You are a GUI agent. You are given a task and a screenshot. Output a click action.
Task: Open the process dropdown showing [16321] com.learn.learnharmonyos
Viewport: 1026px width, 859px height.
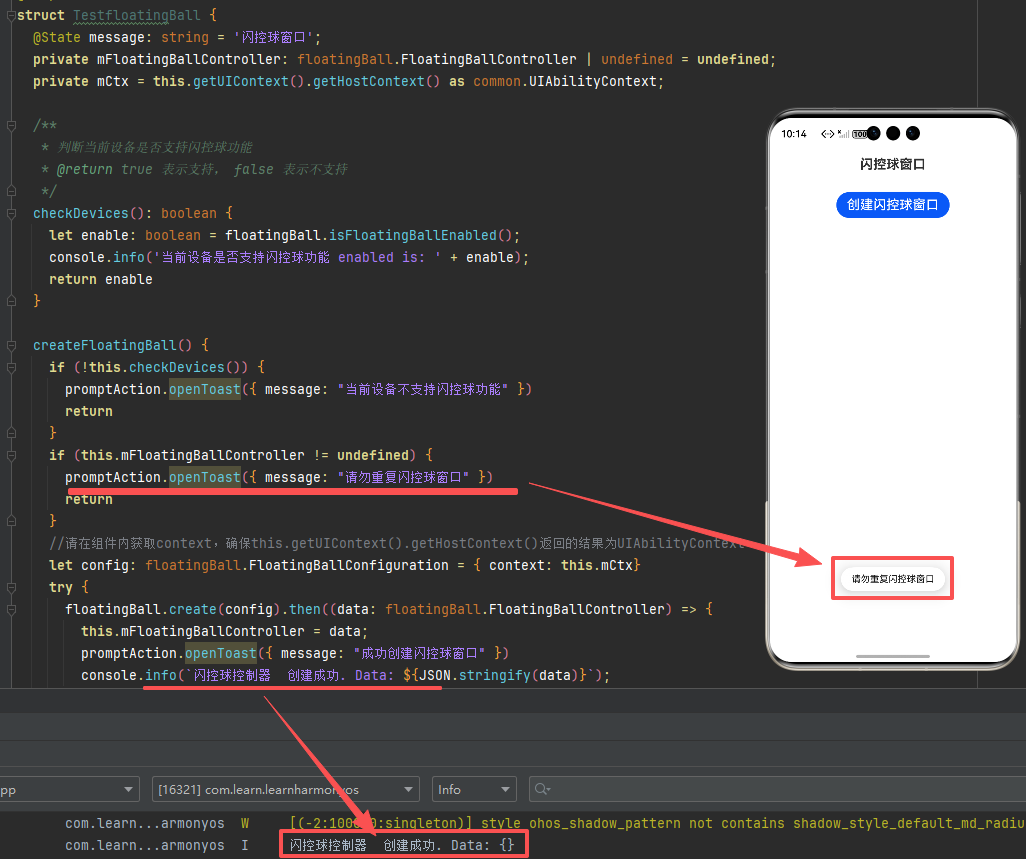coord(285,789)
